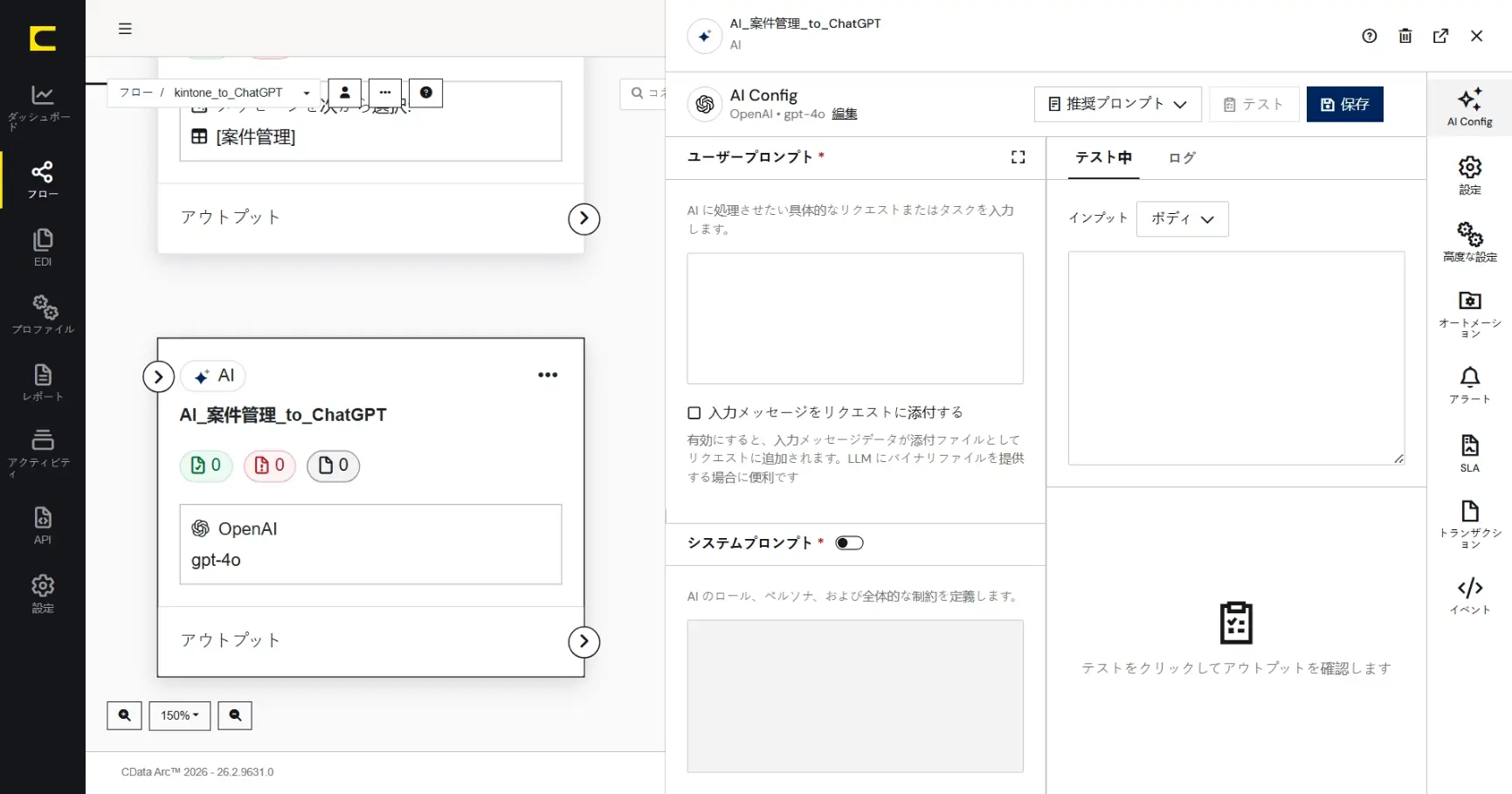Click the user icon in flow toolbar
1512x794 pixels.
tap(345, 93)
